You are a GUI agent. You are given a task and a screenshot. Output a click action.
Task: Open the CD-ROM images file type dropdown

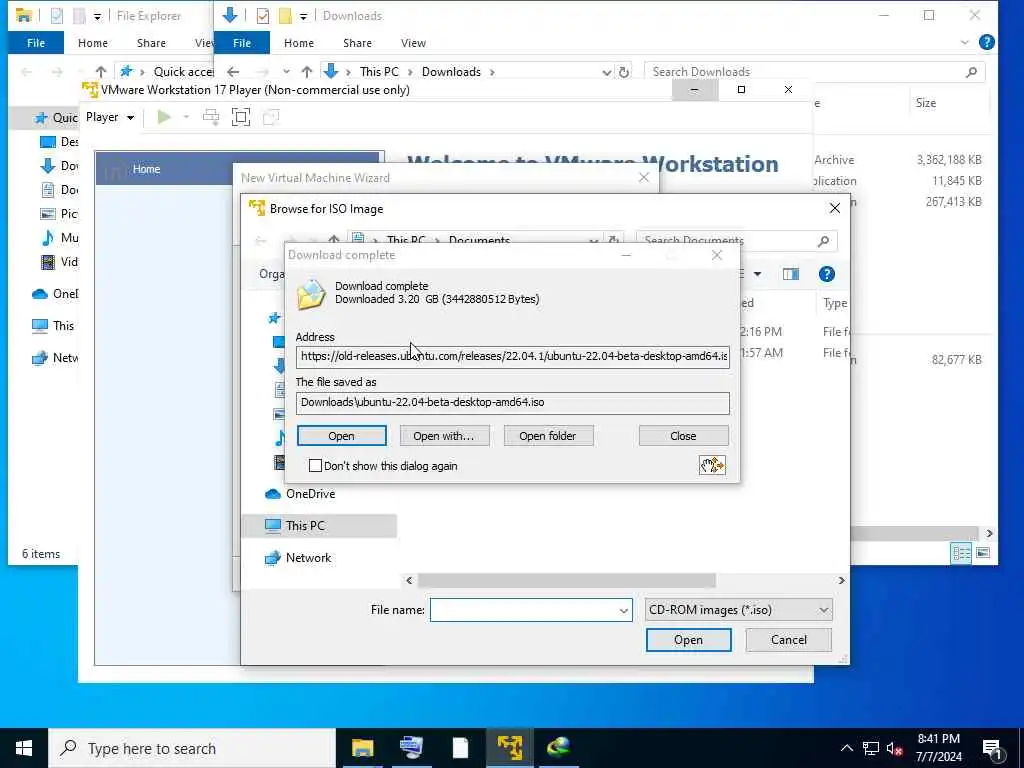(739, 610)
